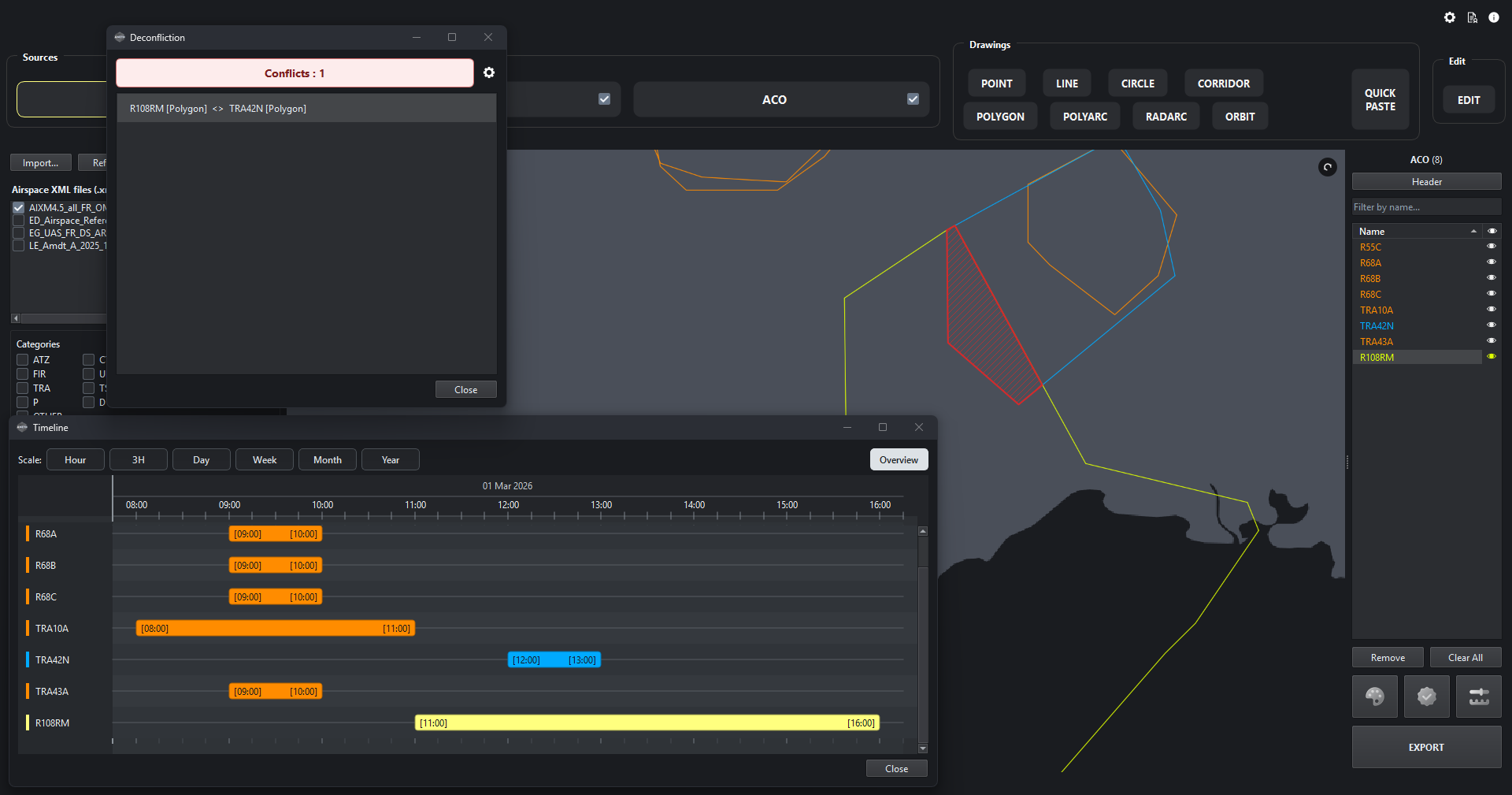Screen dimensions: 1512x795
Task: Hide the TRA43A airspace
Action: pos(1492,341)
